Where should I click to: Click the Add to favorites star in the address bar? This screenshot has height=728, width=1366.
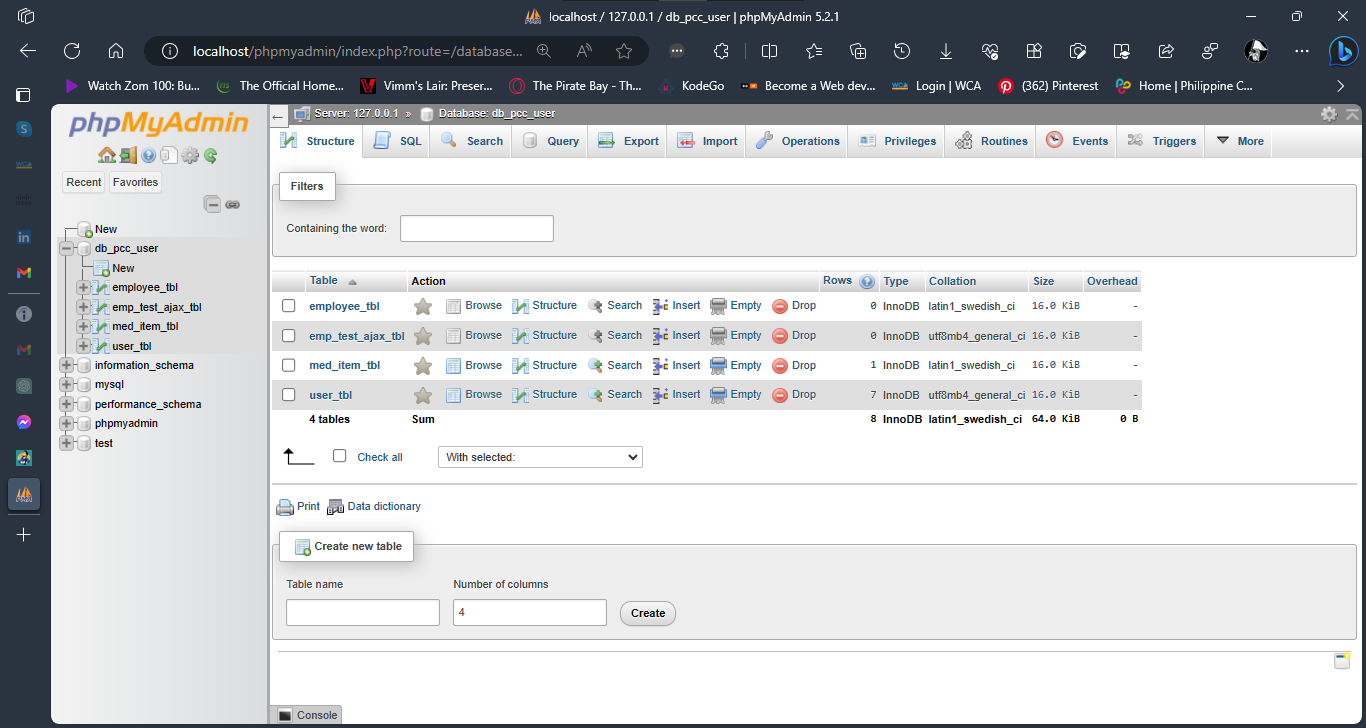pyautogui.click(x=624, y=51)
